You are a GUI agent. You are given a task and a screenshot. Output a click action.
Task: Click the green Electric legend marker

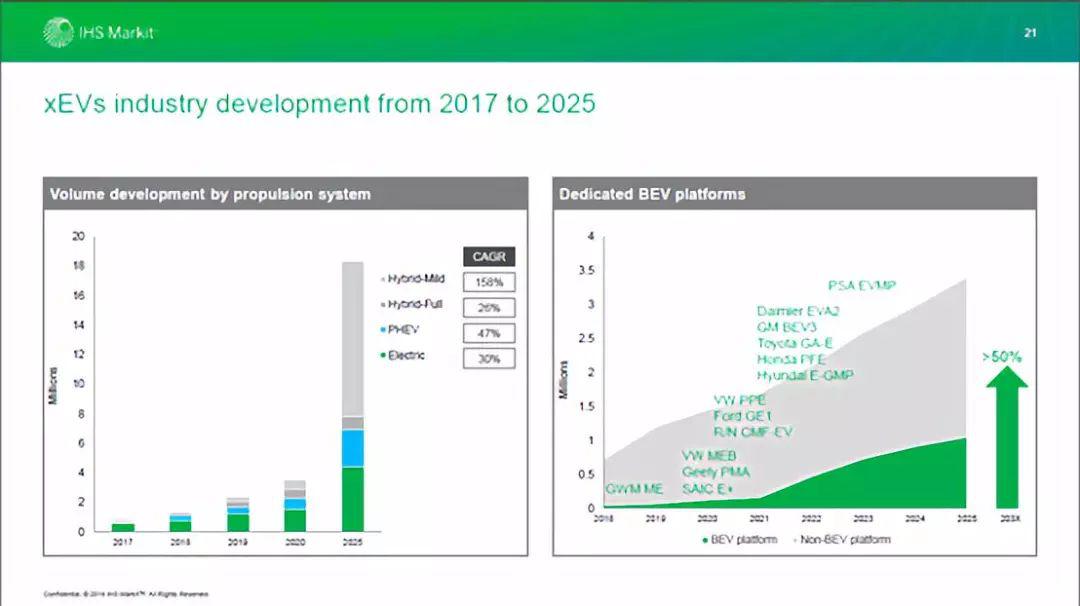click(383, 356)
